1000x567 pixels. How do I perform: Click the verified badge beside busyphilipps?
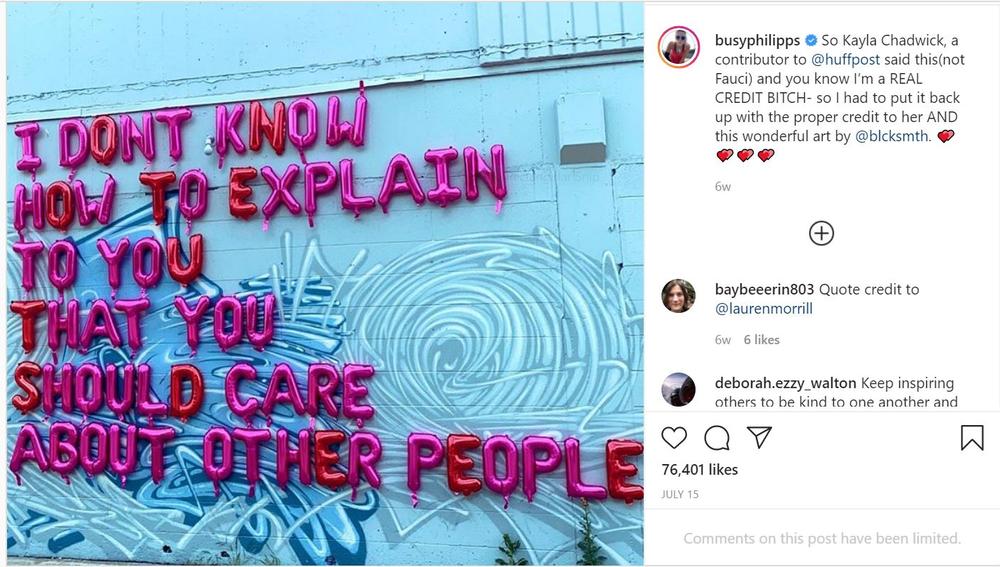click(x=811, y=40)
